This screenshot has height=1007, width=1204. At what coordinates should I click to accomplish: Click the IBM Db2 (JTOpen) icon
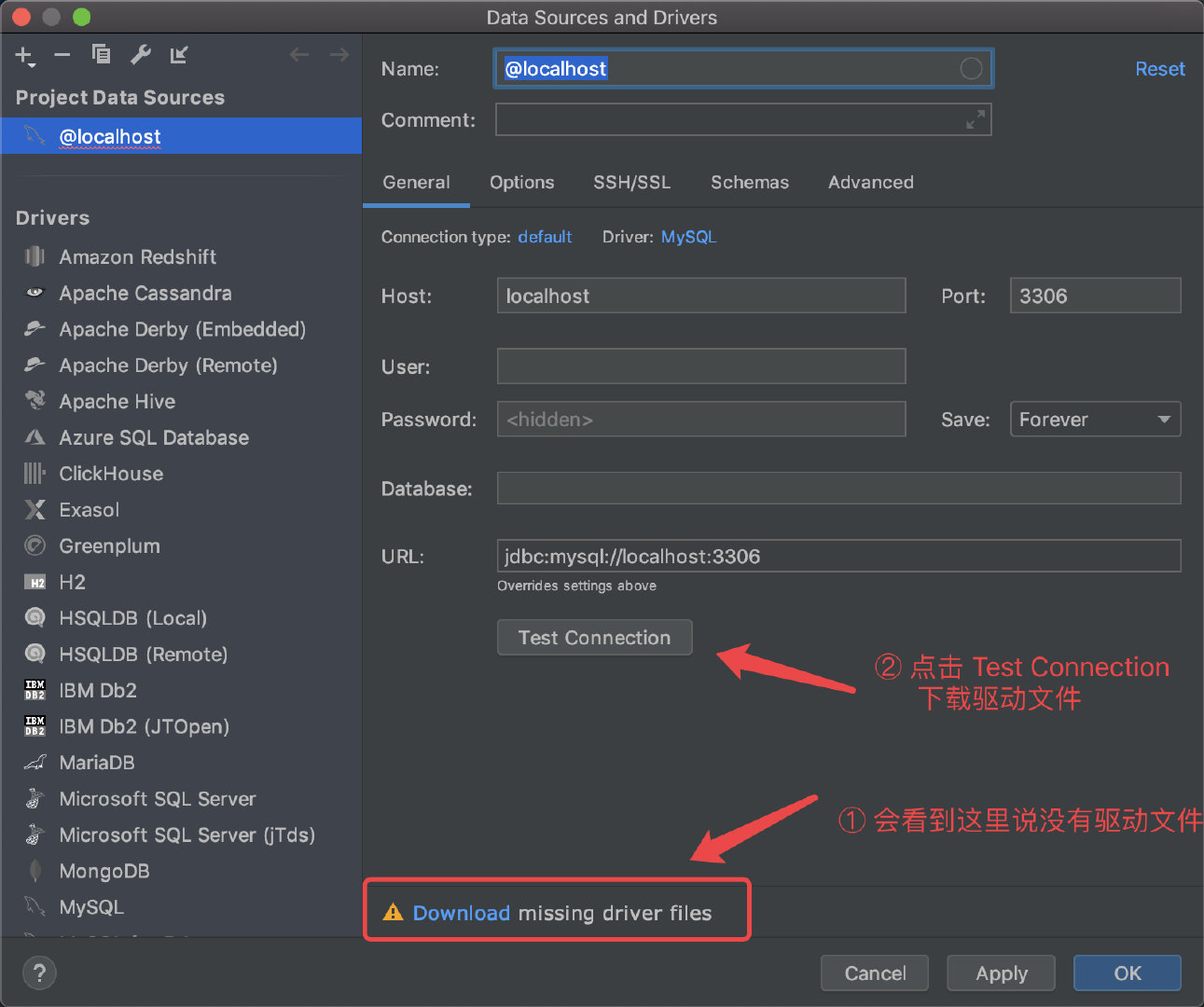(x=35, y=726)
